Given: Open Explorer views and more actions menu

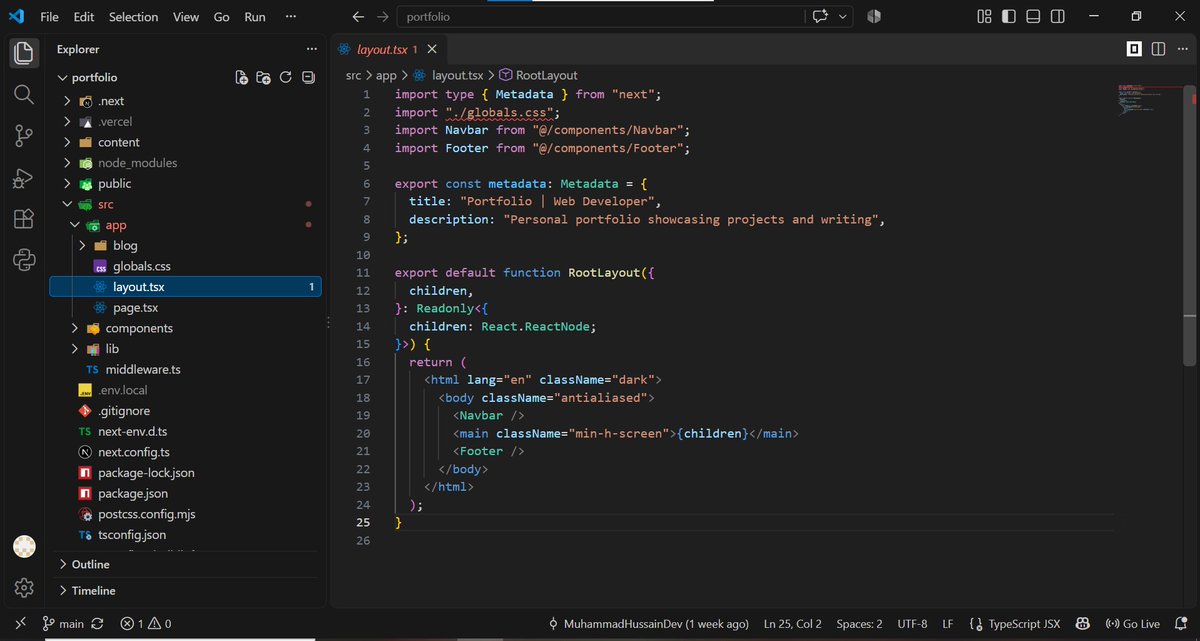Looking at the screenshot, I should pos(311,49).
